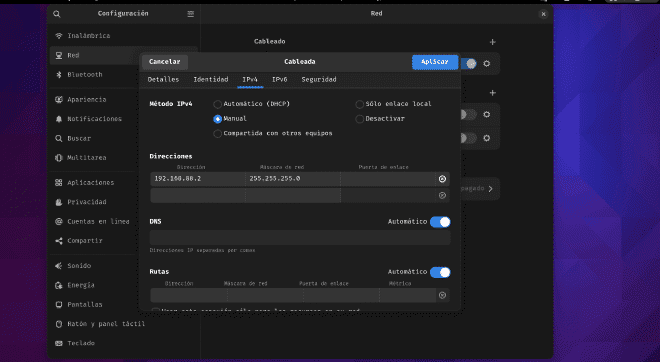This screenshot has height=362, width=660.
Task: Add a new Cableado connection with plus
Action: pyautogui.click(x=492, y=42)
